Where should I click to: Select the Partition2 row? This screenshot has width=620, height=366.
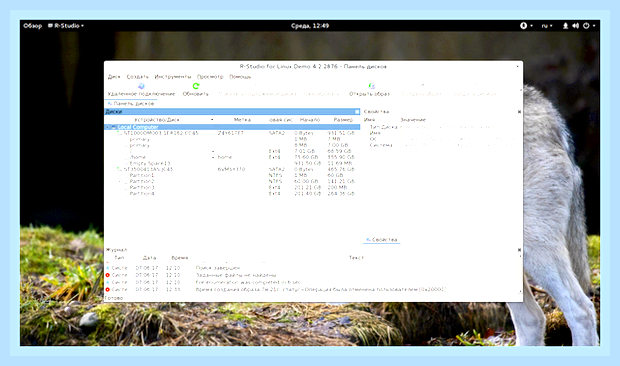click(x=232, y=181)
